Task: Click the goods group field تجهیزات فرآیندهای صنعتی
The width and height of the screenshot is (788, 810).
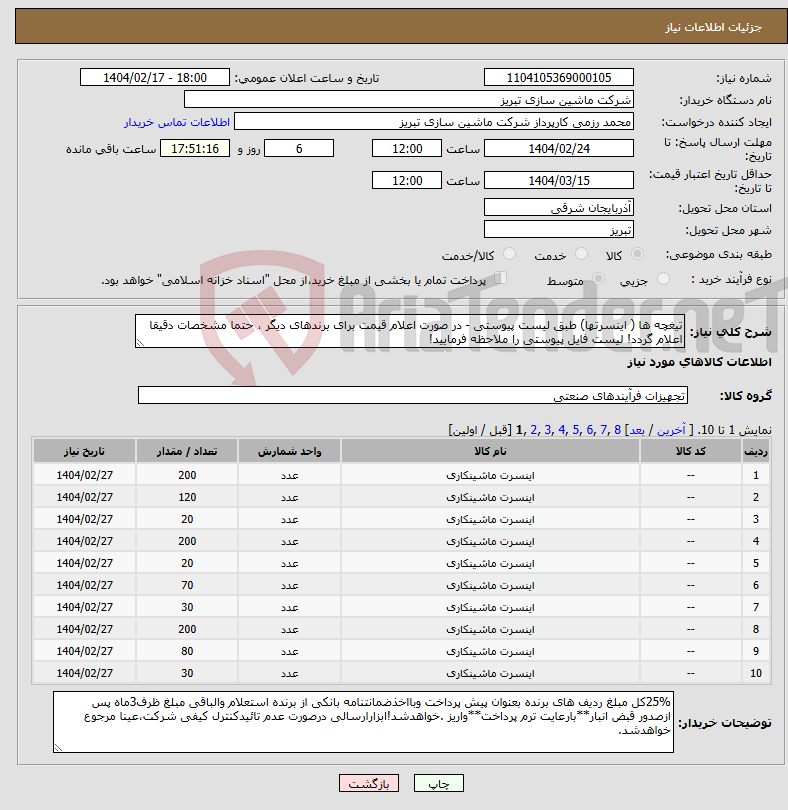Action: [412, 395]
